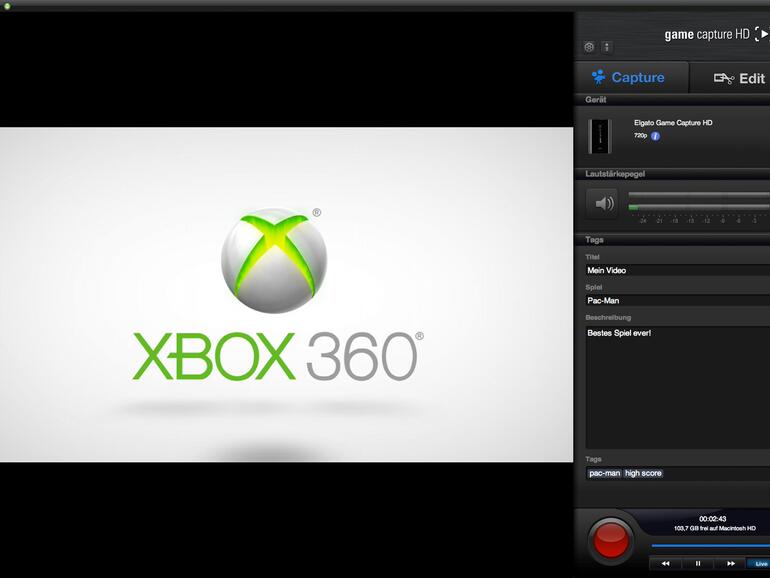Pause the live preview
The image size is (770, 578).
[x=698, y=563]
